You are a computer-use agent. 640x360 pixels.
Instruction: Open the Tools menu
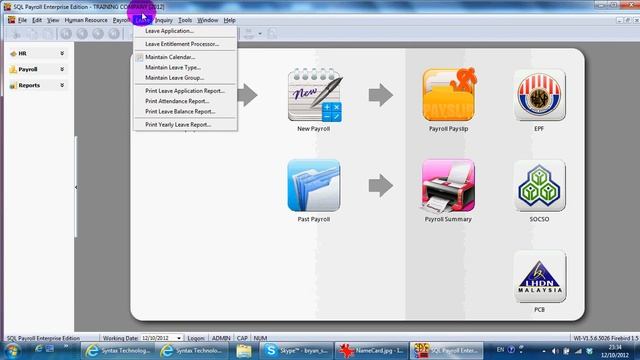185,20
